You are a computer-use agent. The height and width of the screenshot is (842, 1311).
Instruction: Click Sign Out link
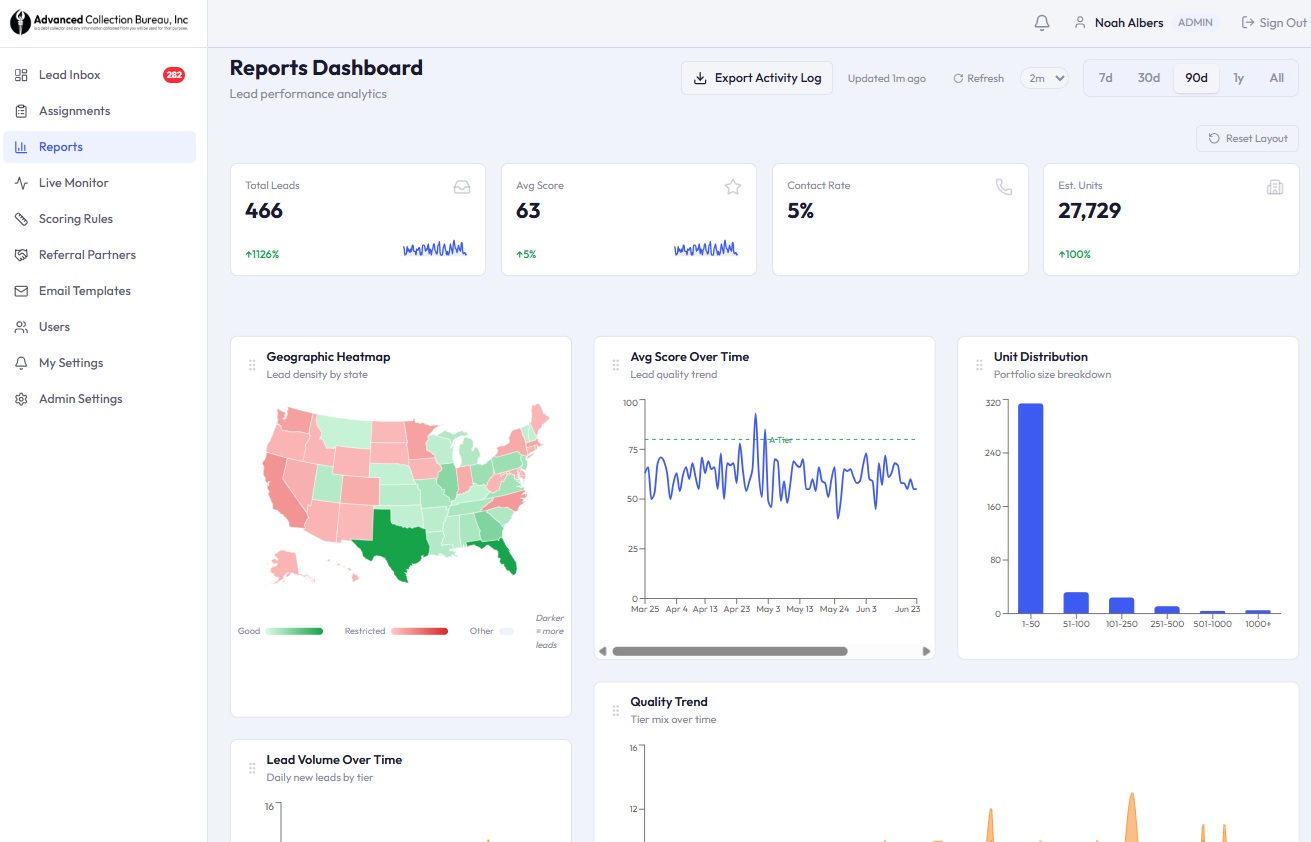(1274, 22)
